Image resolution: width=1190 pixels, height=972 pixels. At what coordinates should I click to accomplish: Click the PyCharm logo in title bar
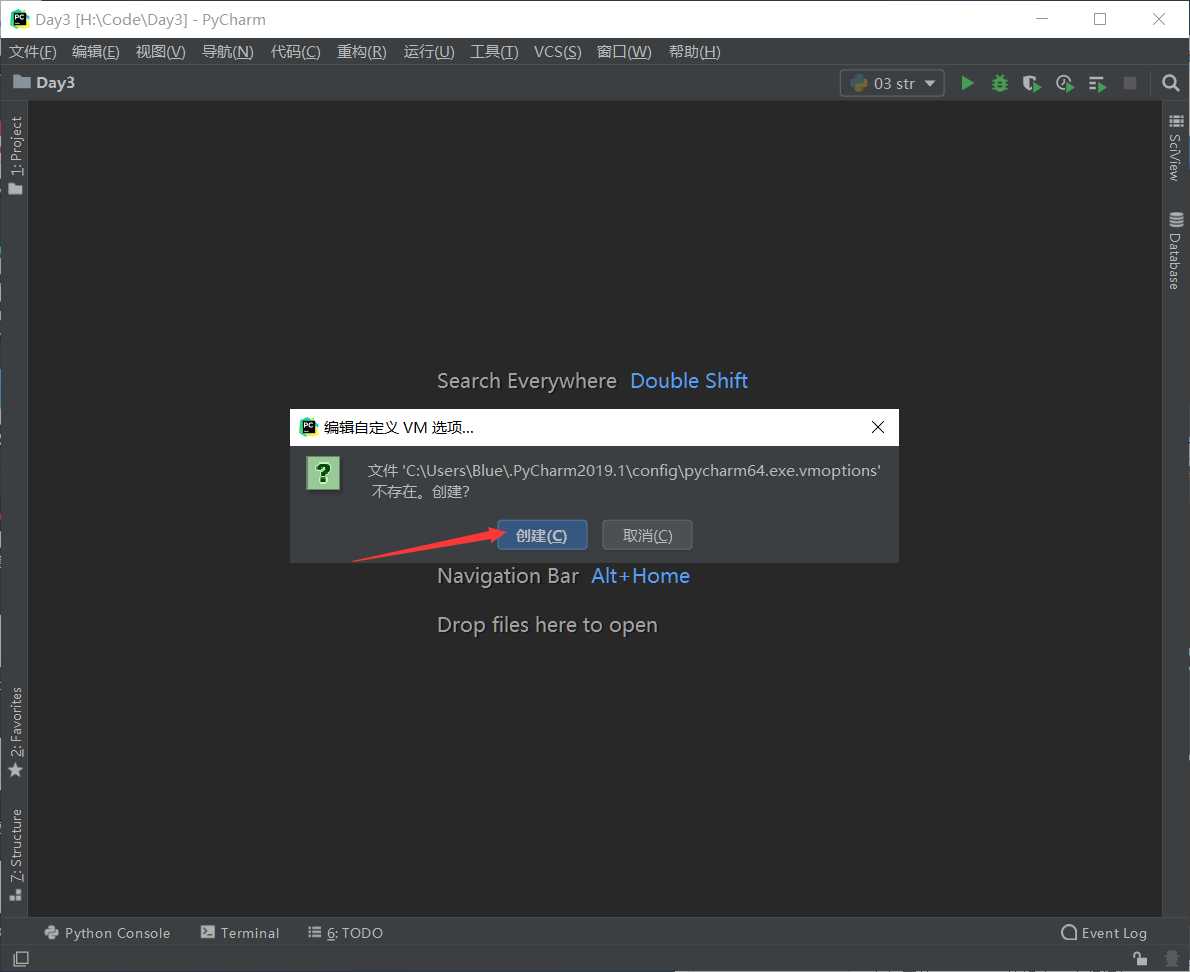pyautogui.click(x=19, y=19)
